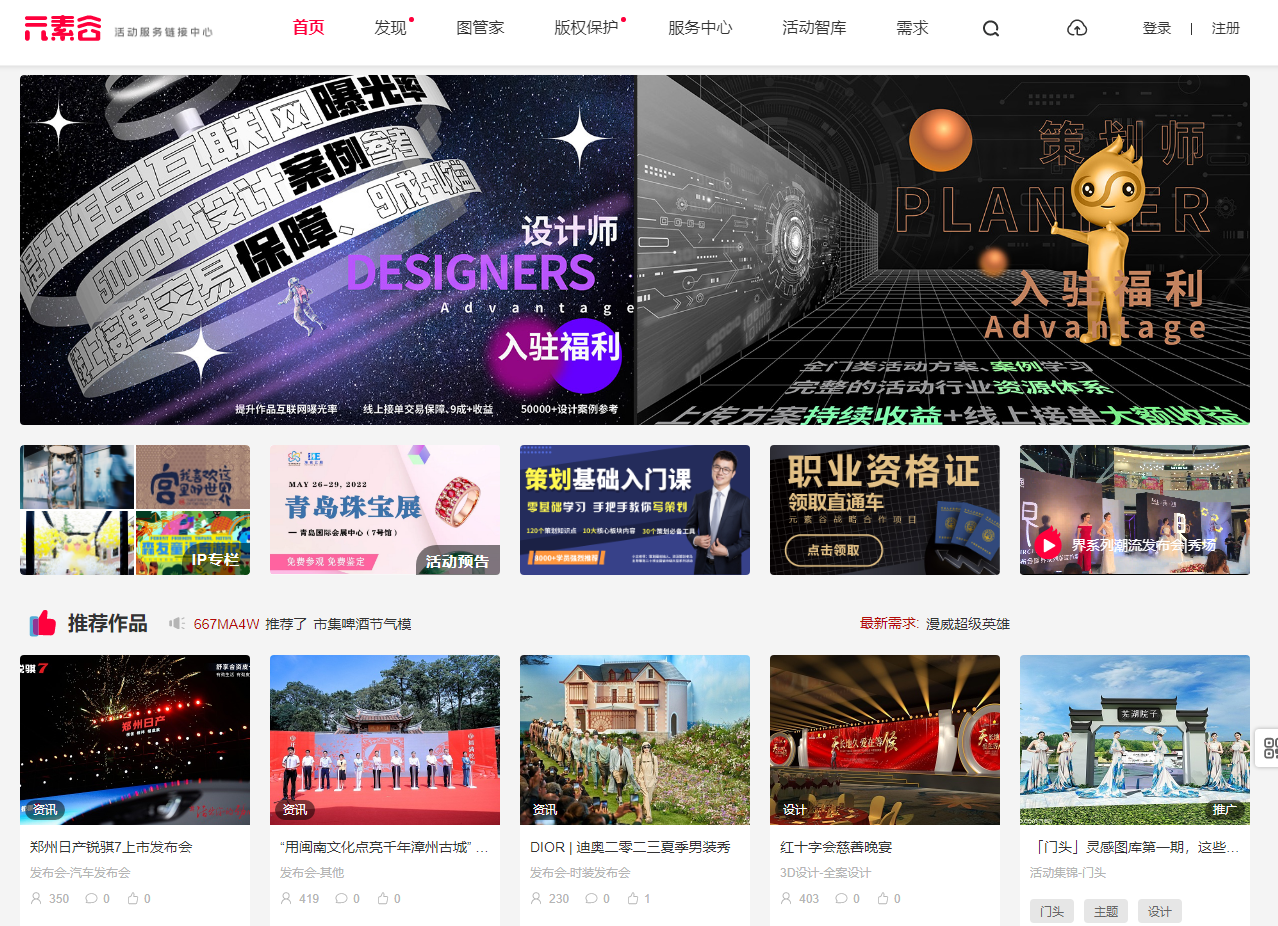Open the QR code side widget
The width and height of the screenshot is (1278, 926).
pos(1270,748)
